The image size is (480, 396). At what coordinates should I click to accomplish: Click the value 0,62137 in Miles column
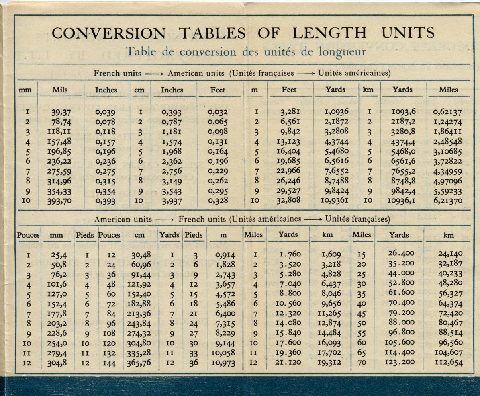point(447,112)
